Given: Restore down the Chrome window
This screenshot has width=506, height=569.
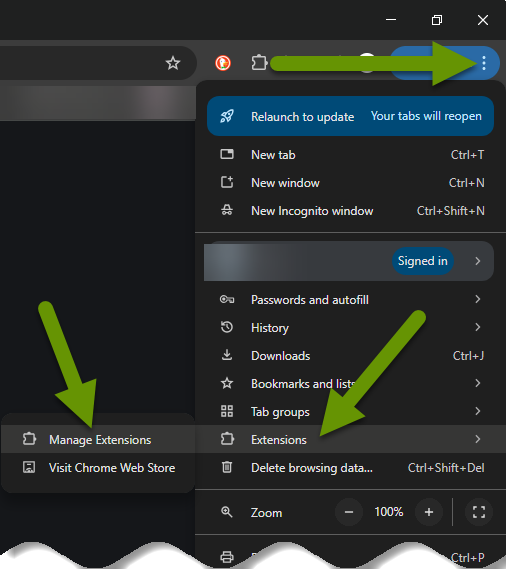Looking at the screenshot, I should click(437, 20).
